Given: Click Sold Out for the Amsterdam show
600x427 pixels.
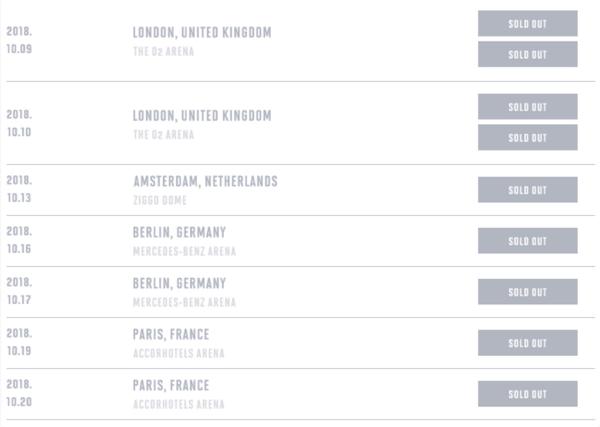Looking at the screenshot, I should pos(527,190).
